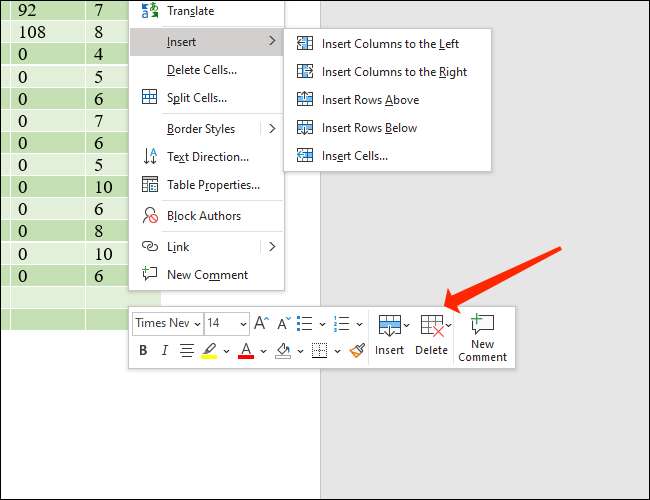Expand the Border Styles arrow
The height and width of the screenshot is (500, 650).
point(272,129)
